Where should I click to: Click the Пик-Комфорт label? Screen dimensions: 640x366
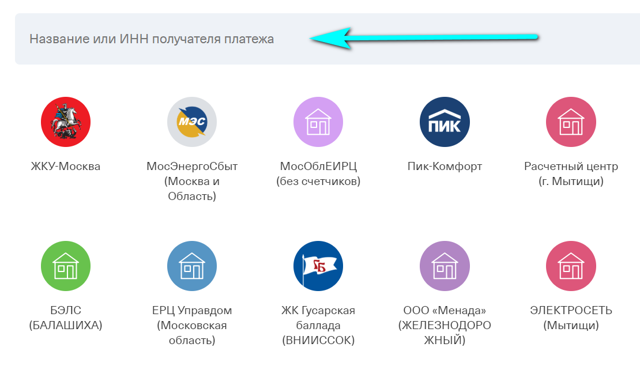444,166
